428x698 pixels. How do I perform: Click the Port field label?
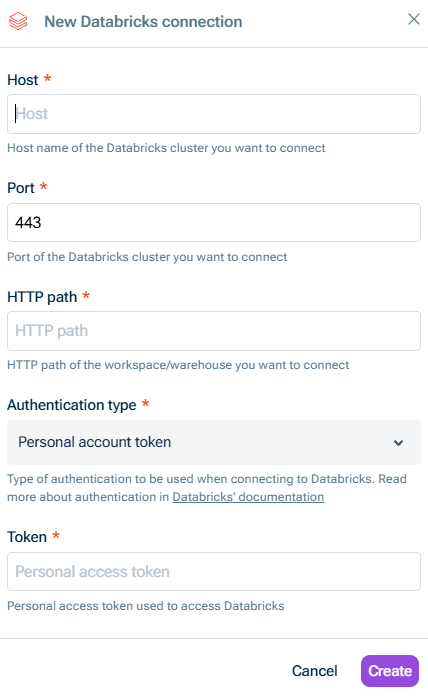click(x=20, y=188)
